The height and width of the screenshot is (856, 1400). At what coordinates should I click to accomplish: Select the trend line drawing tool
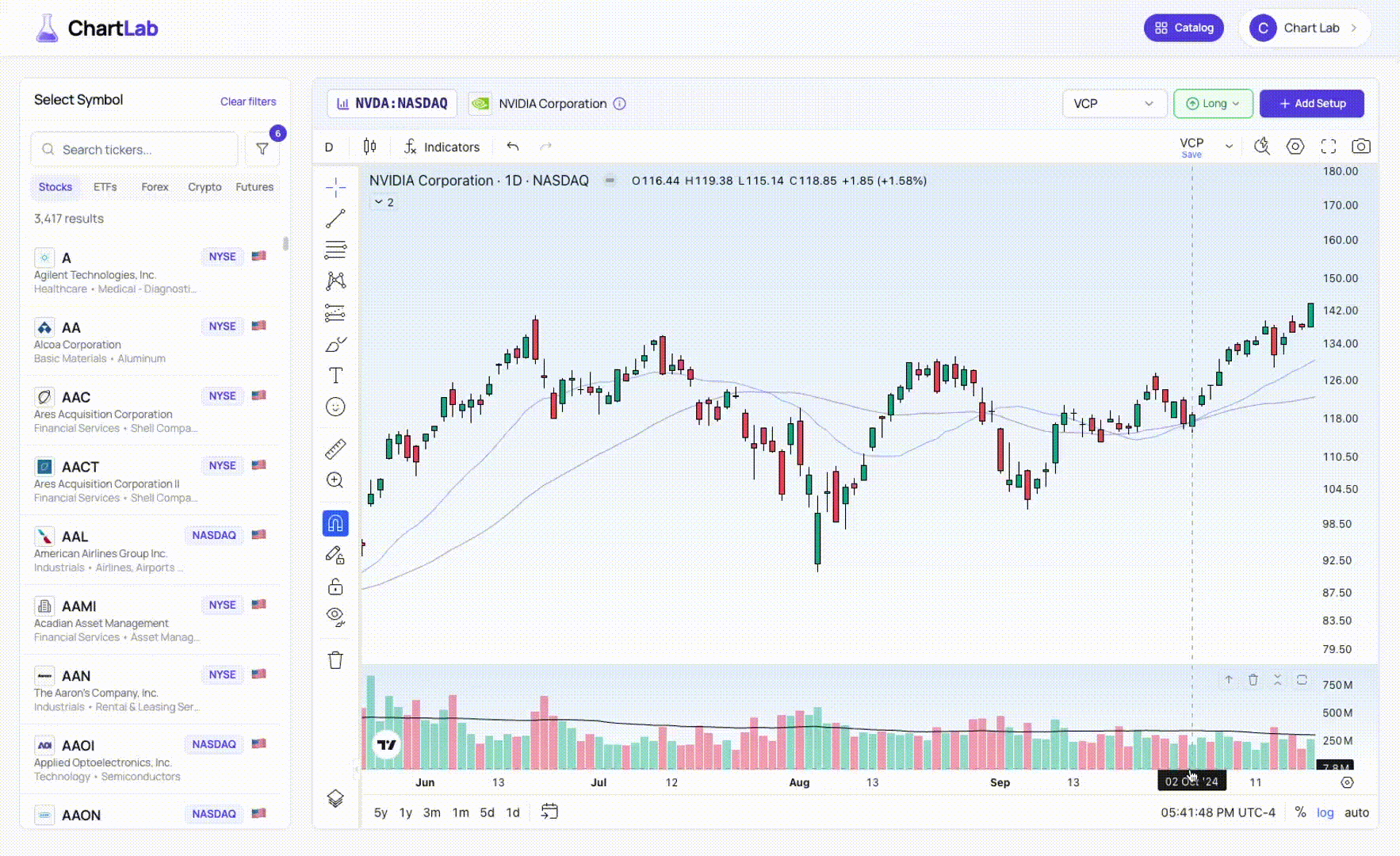(x=335, y=219)
